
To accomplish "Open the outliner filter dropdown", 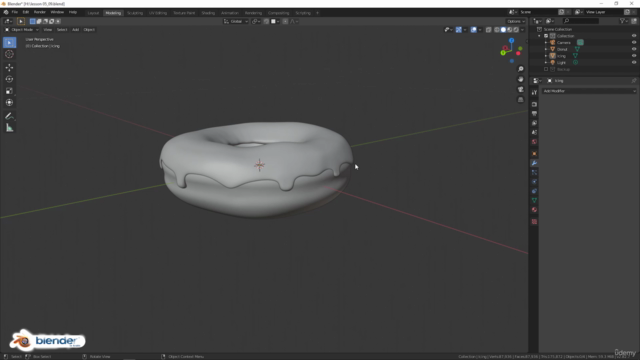I will pyautogui.click(x=624, y=21).
